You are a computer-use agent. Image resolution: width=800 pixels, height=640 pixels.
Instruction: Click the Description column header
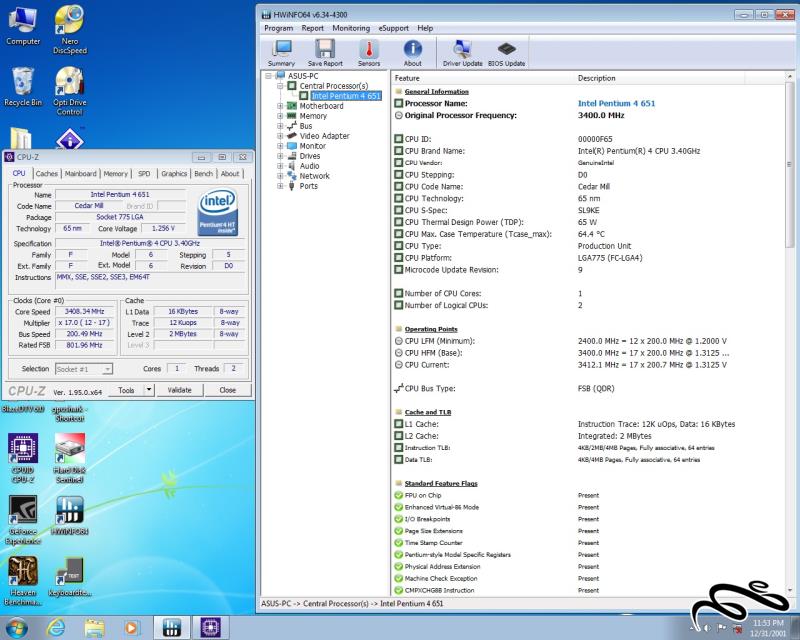[x=659, y=78]
